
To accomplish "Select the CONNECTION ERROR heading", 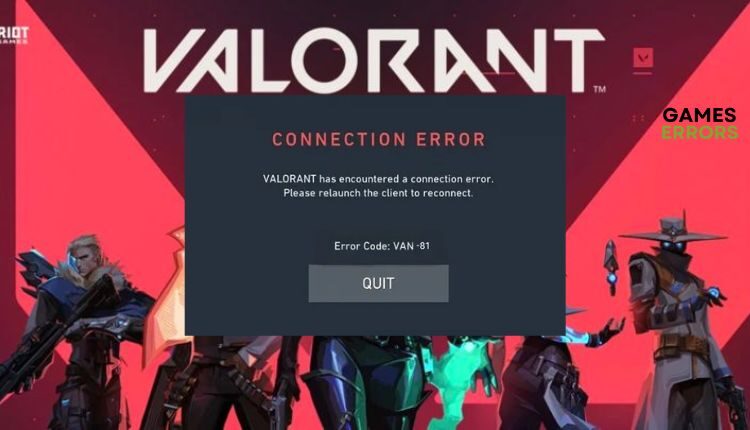I will point(379,139).
